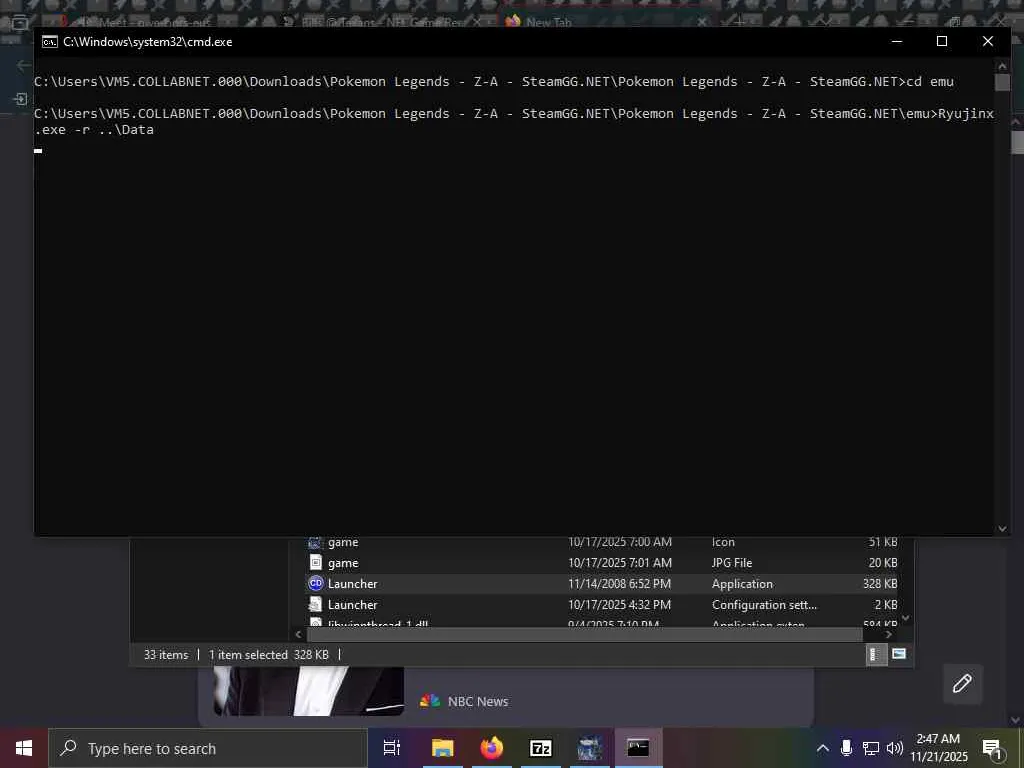Select the Command Prompt taskbar button
The height and width of the screenshot is (768, 1024).
point(638,748)
